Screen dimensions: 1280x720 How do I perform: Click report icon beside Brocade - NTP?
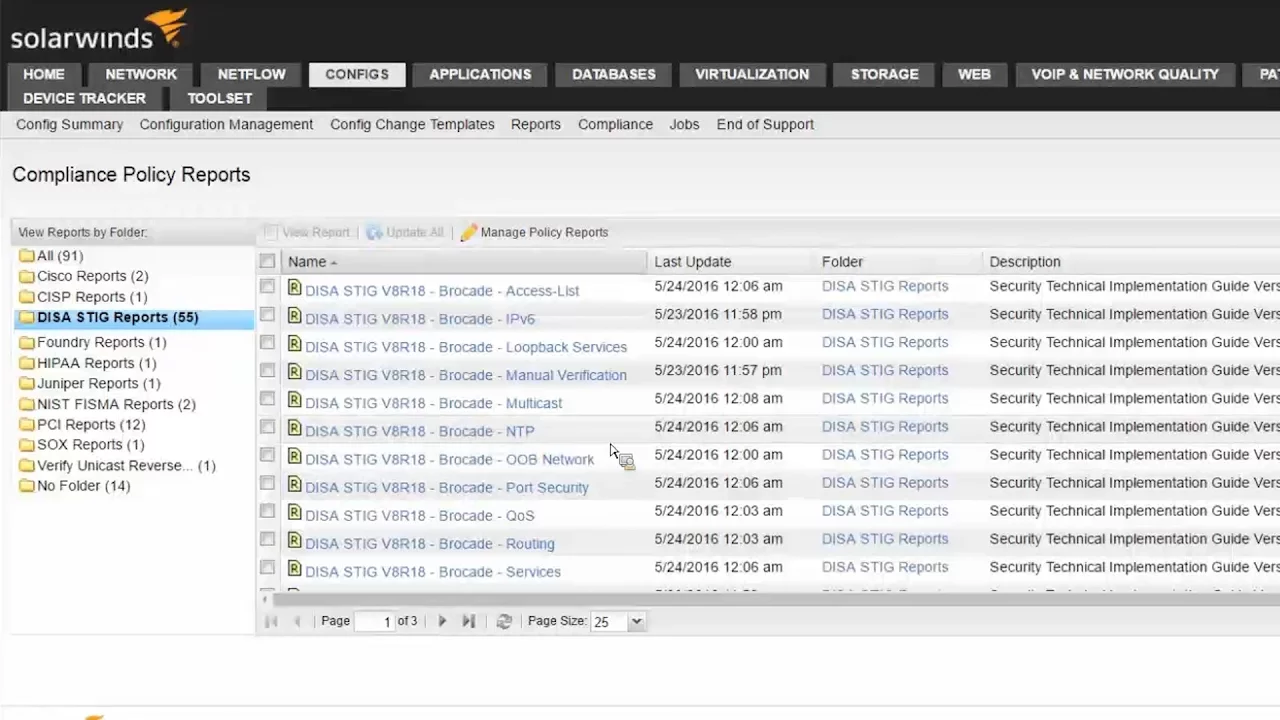pos(294,428)
